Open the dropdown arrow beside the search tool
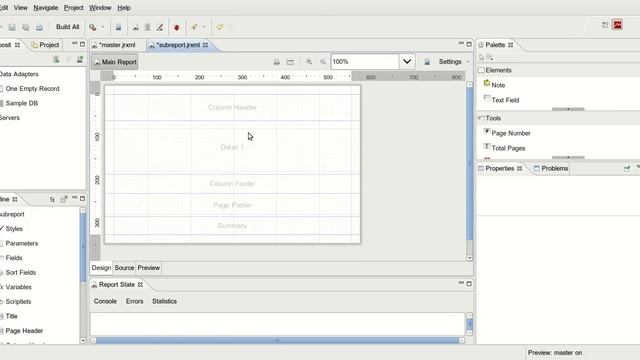The width and height of the screenshot is (640, 360). pos(103,27)
